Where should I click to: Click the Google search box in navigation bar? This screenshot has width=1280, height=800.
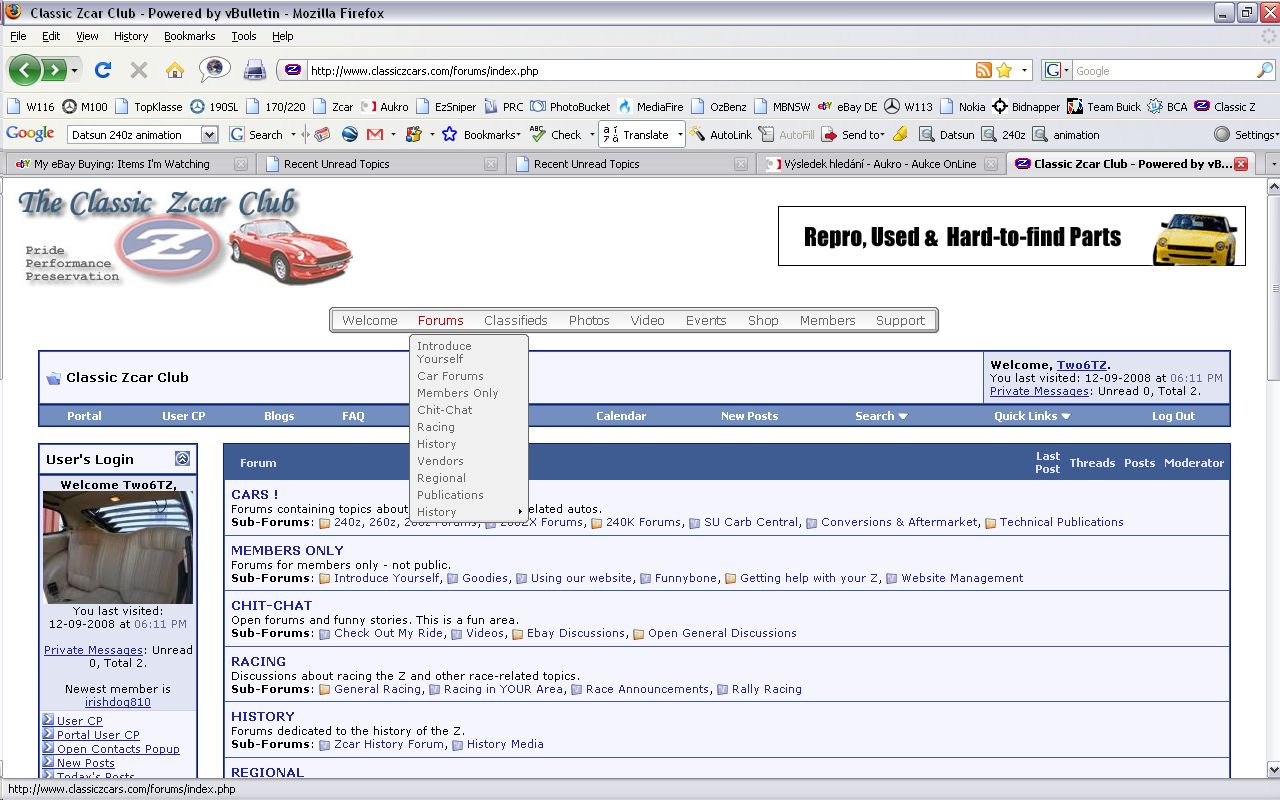pyautogui.click(x=1163, y=71)
